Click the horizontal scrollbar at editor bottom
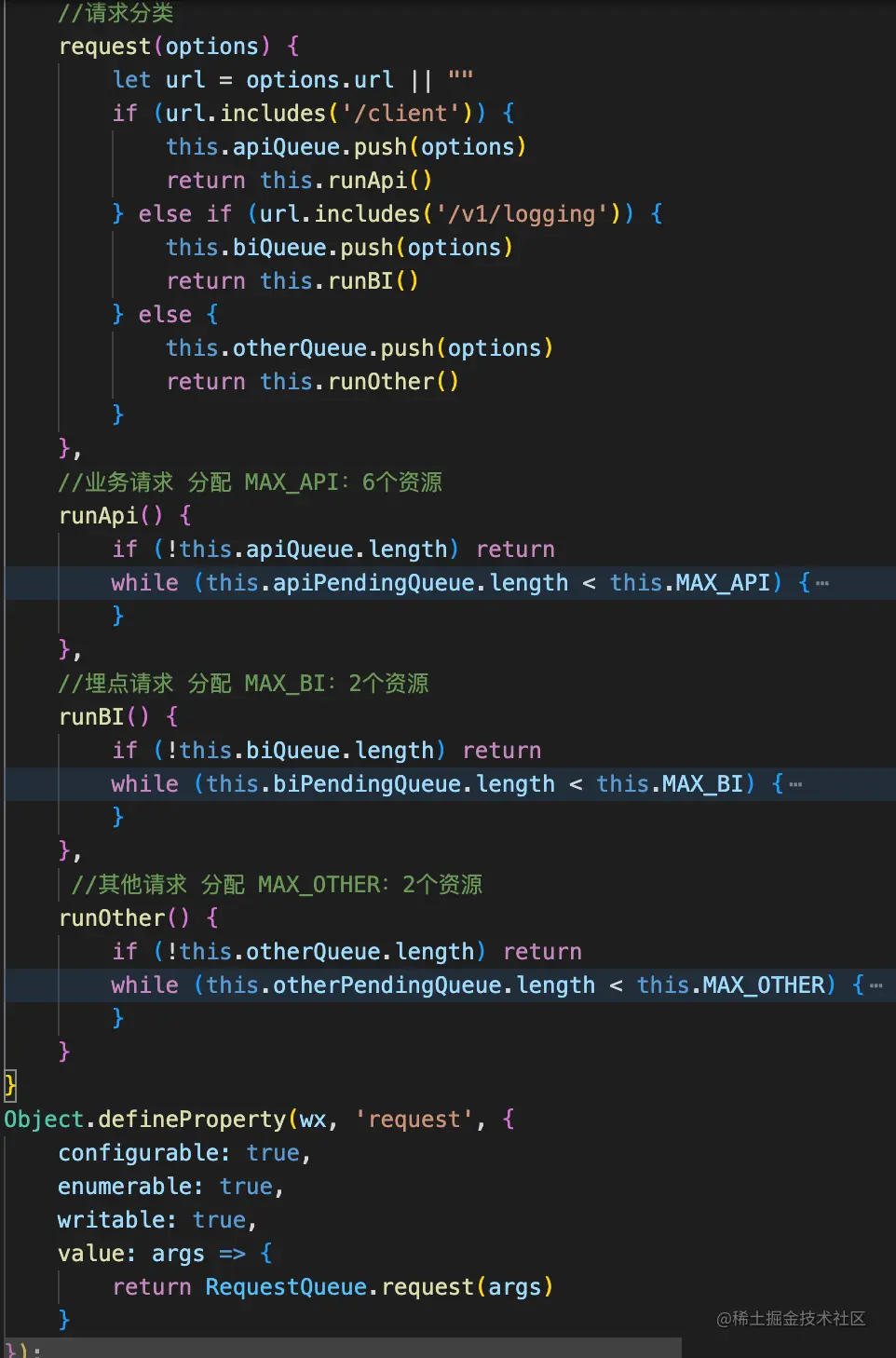Viewport: 896px width, 1358px height. (341, 1348)
